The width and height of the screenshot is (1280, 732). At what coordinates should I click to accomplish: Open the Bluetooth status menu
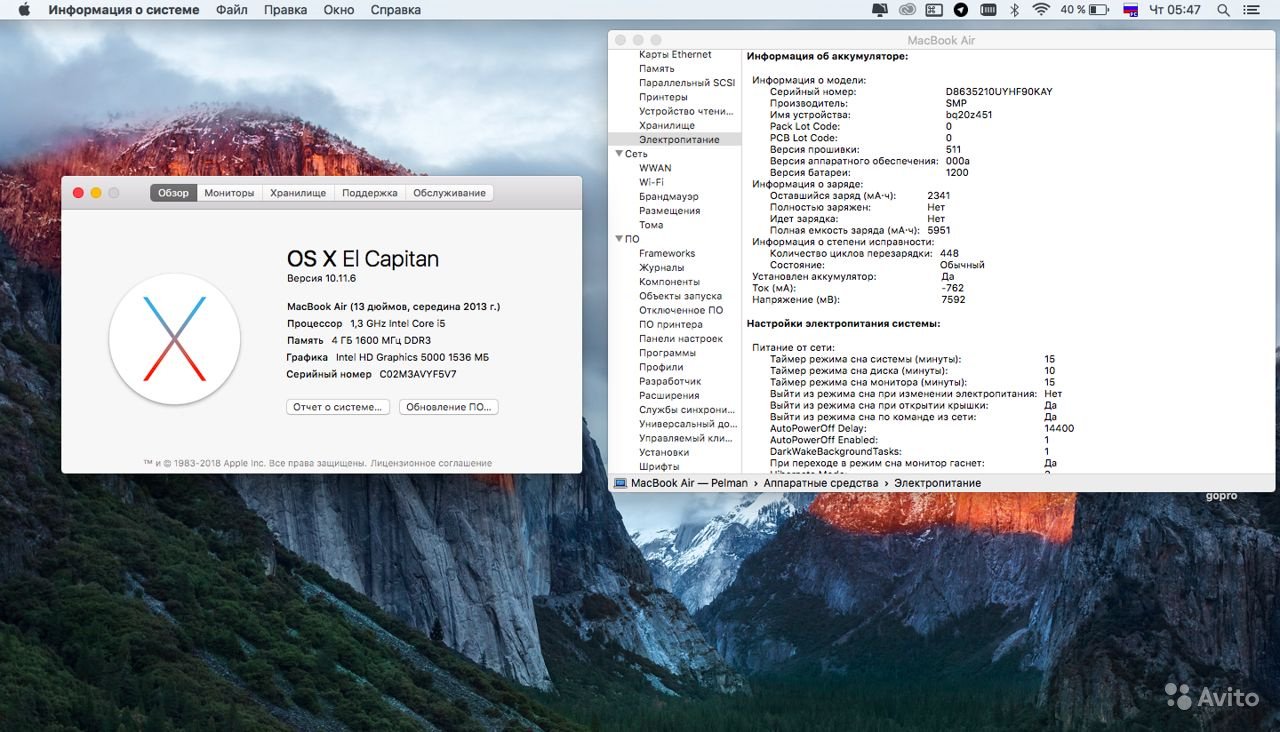1014,10
